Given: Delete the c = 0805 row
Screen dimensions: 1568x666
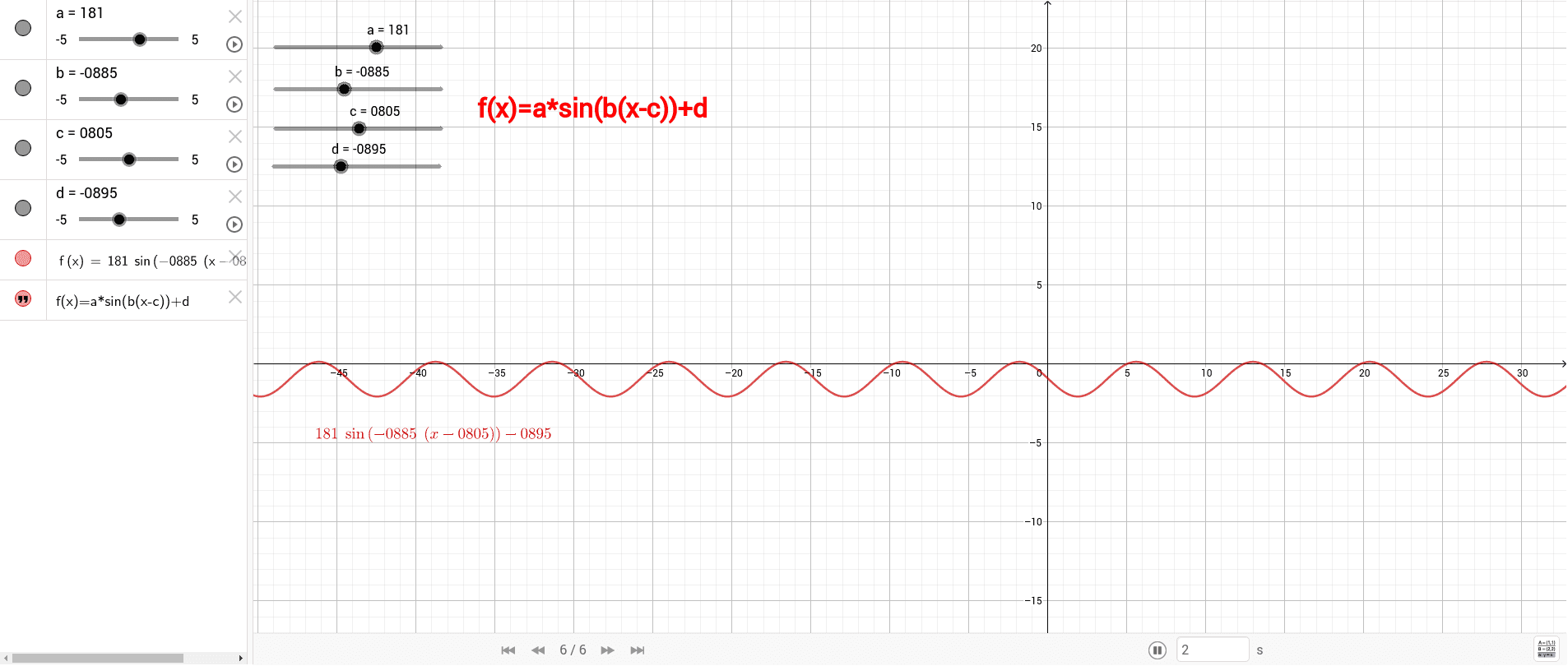Looking at the screenshot, I should coord(235,136).
